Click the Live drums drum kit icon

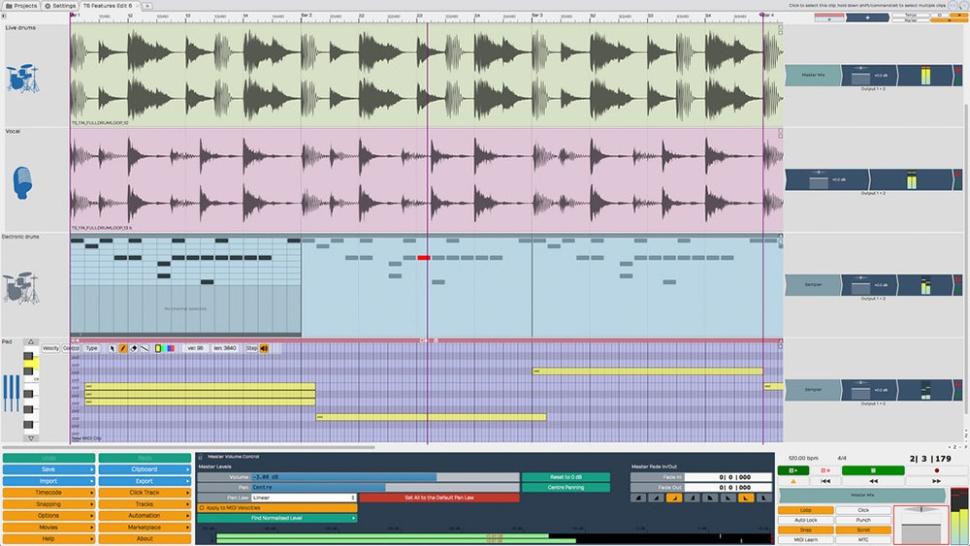(x=21, y=78)
